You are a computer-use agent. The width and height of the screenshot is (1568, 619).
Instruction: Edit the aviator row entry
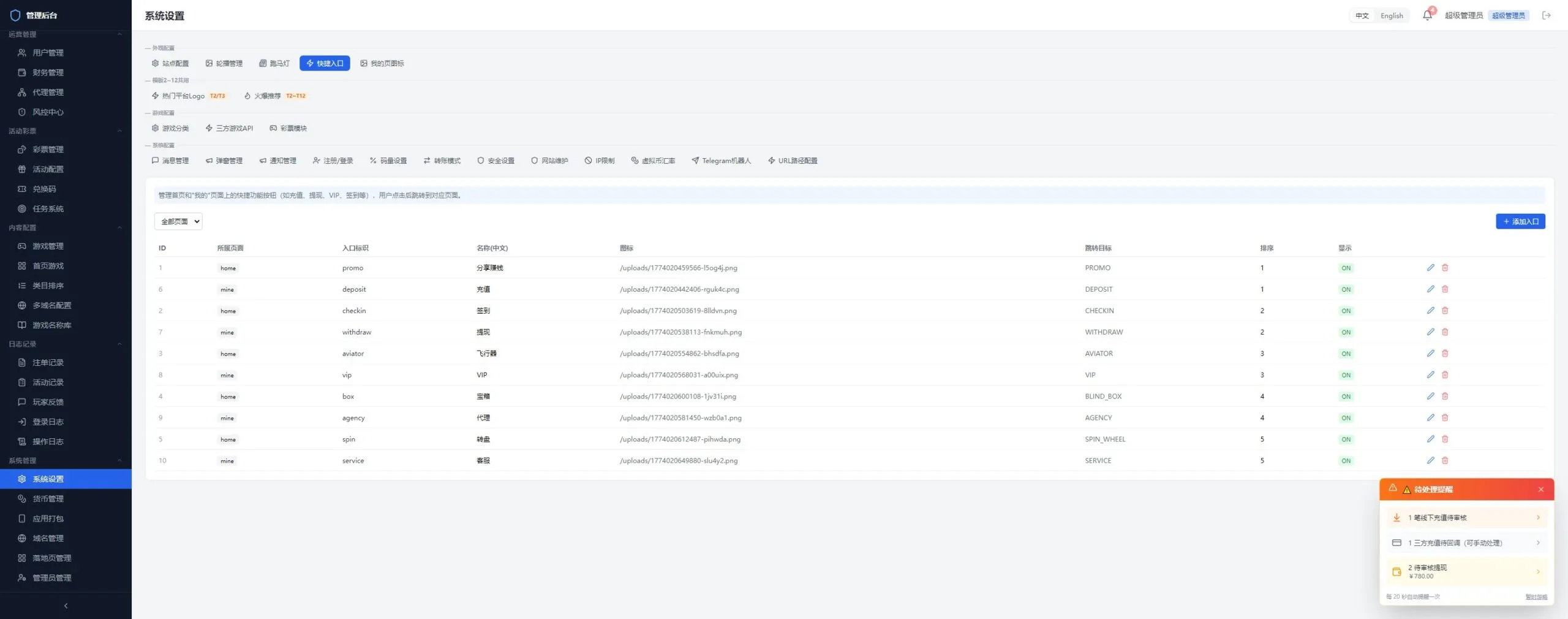1430,354
